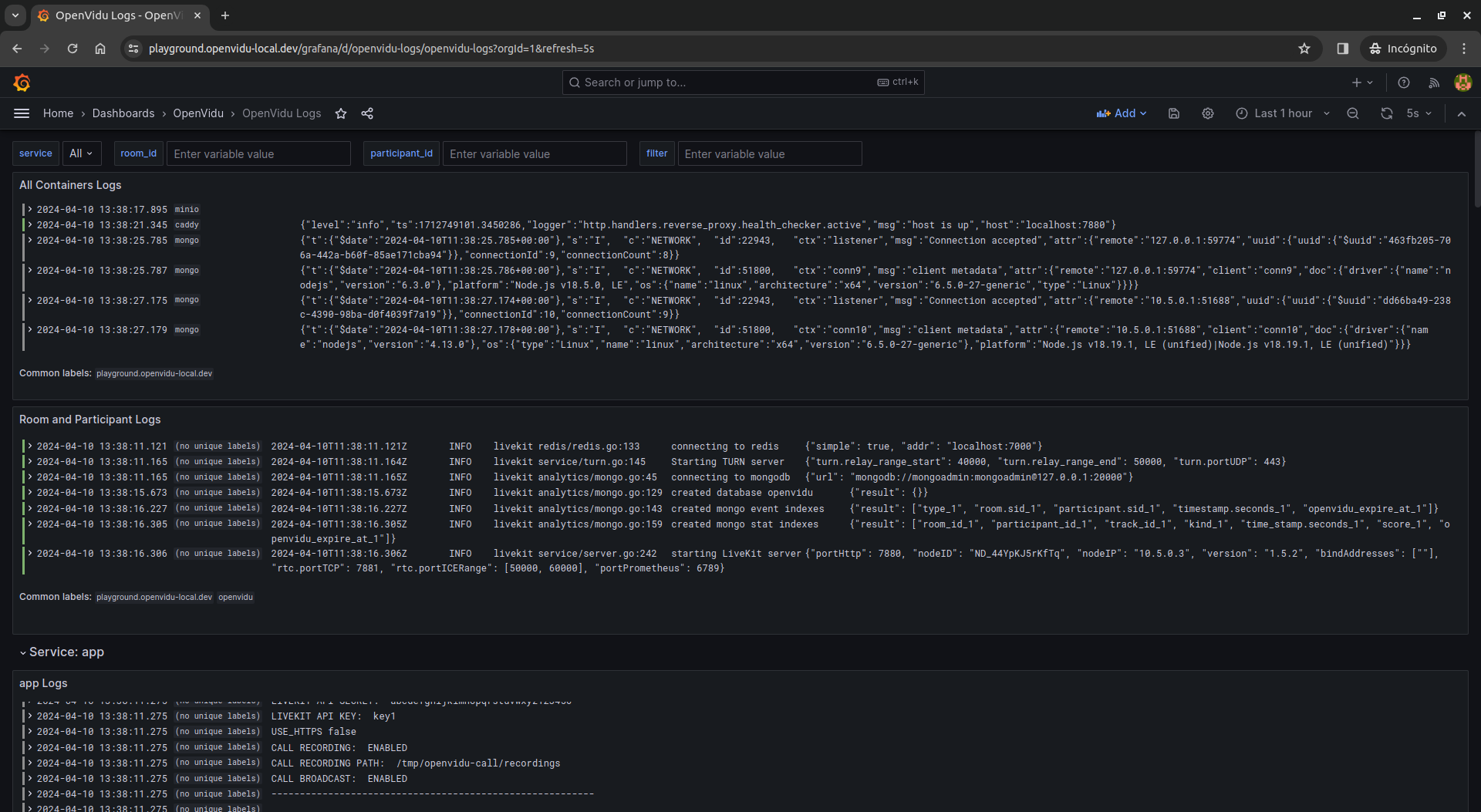The image size is (1481, 812).
Task: Toggle the sidebar hamburger menu
Action: point(22,113)
